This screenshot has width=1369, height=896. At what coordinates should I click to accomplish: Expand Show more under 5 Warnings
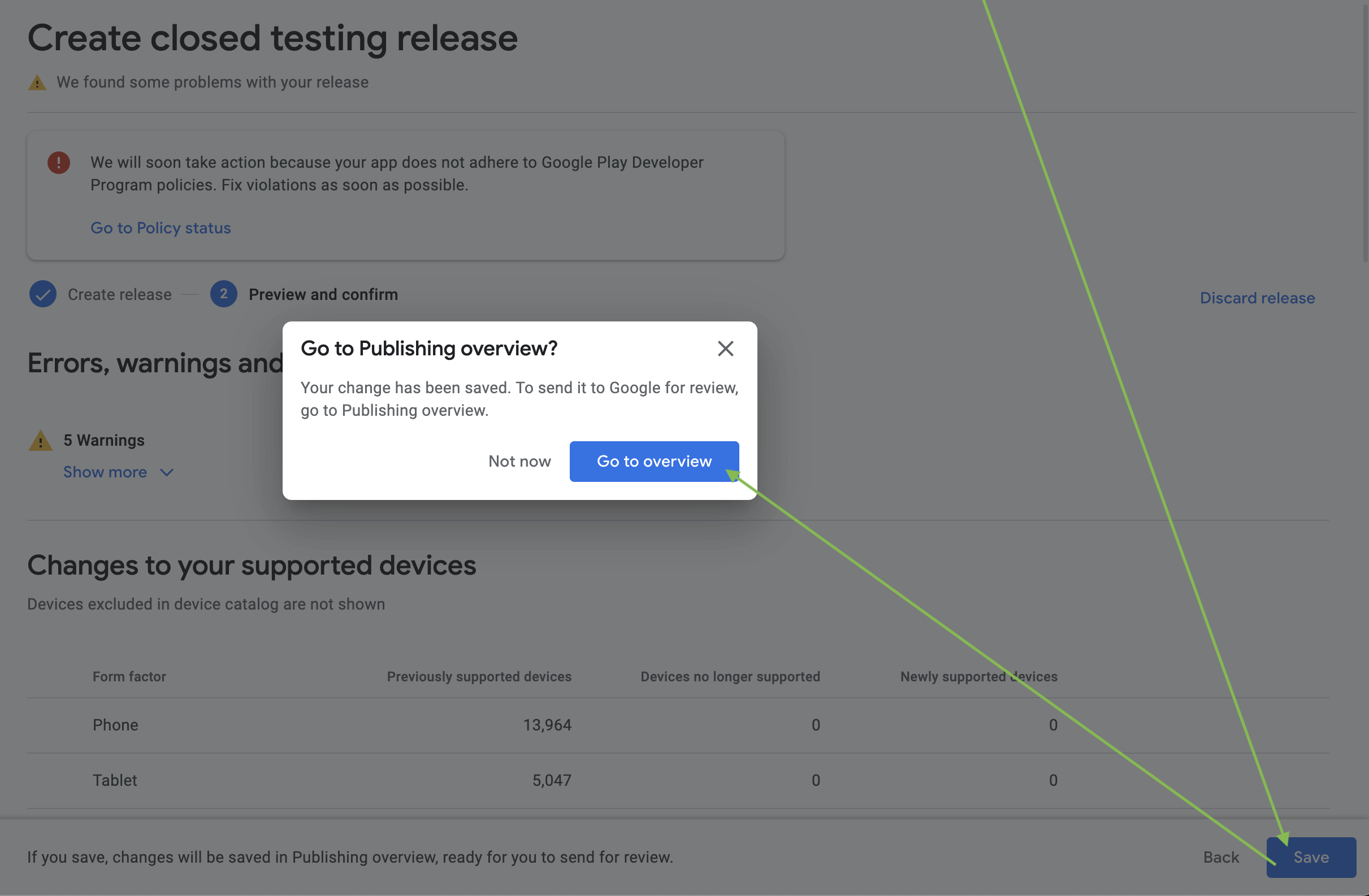(x=105, y=472)
